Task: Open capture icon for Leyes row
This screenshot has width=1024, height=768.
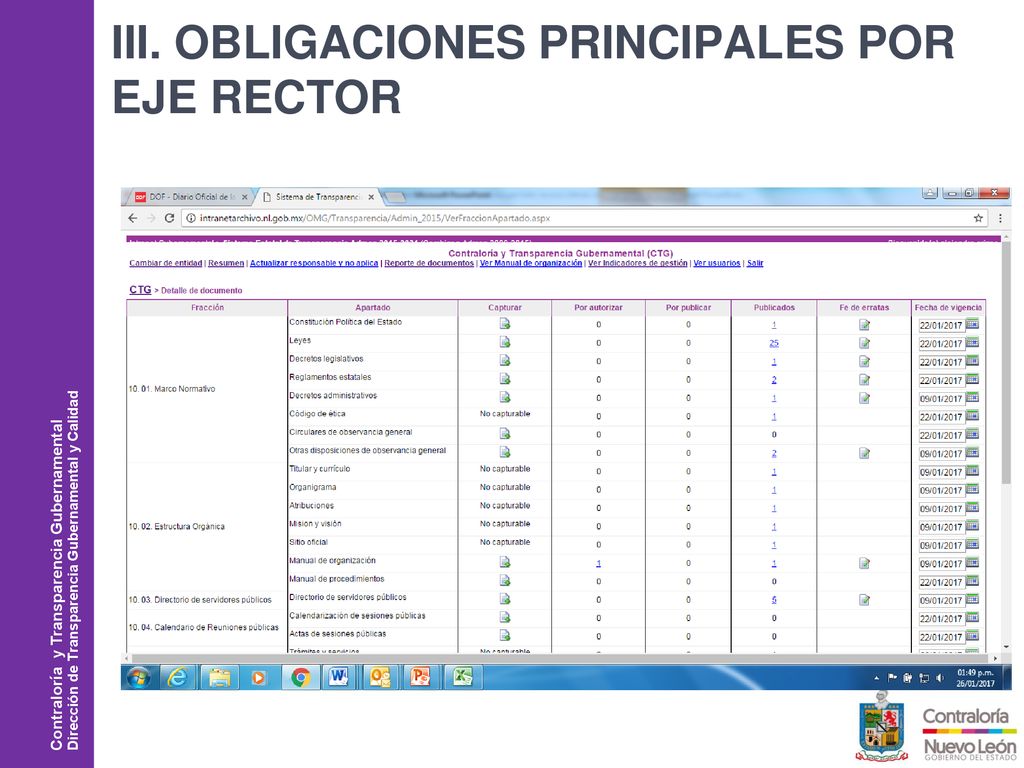Action: [504, 342]
